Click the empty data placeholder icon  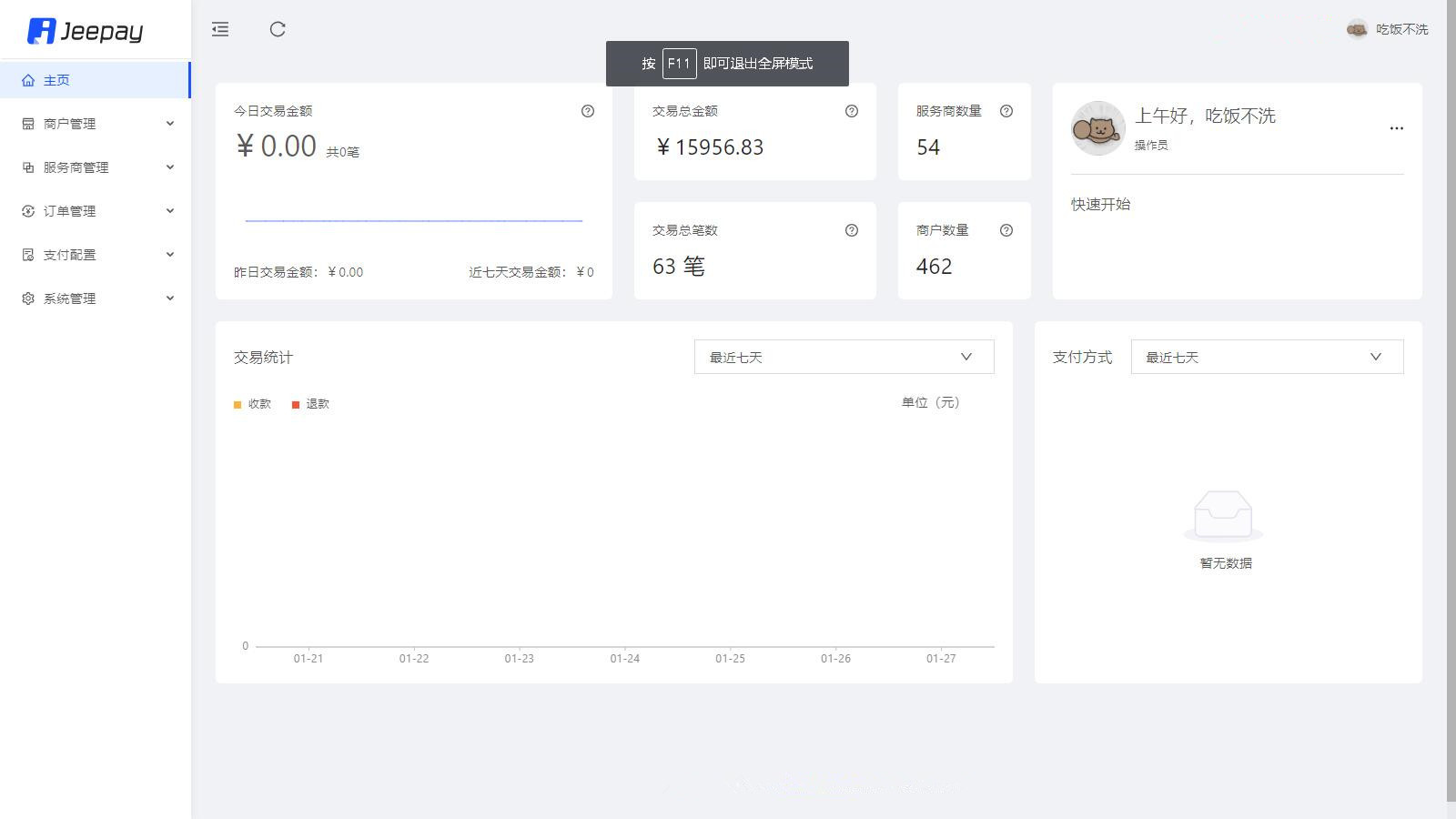click(1223, 516)
